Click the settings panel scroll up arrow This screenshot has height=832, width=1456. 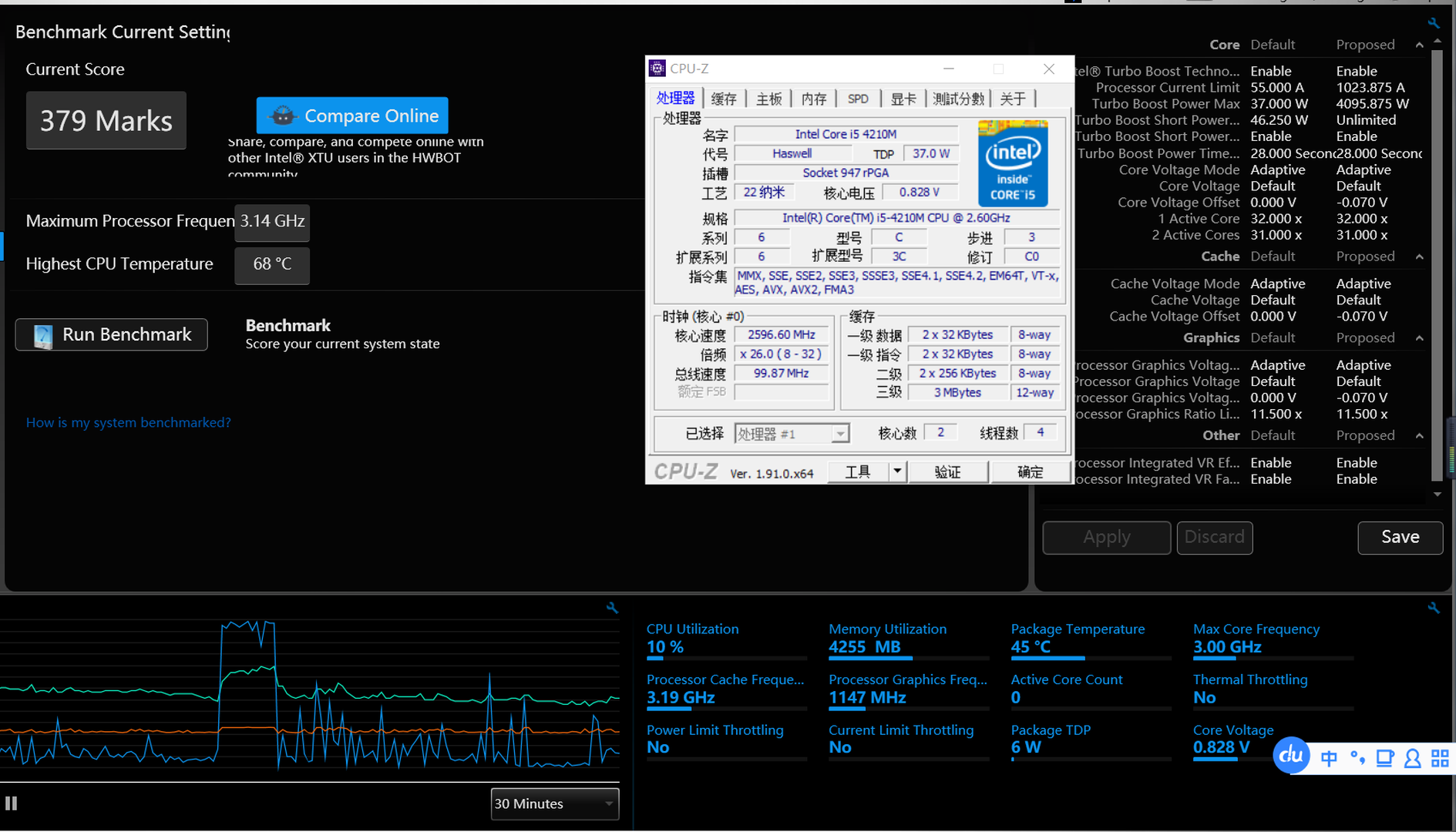pyautogui.click(x=1438, y=42)
